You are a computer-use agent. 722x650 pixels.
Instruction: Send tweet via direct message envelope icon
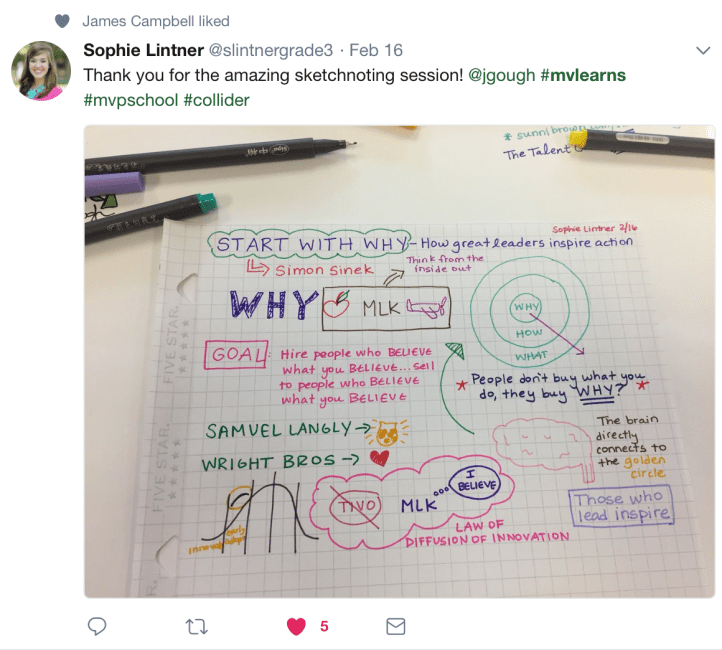coord(396,627)
